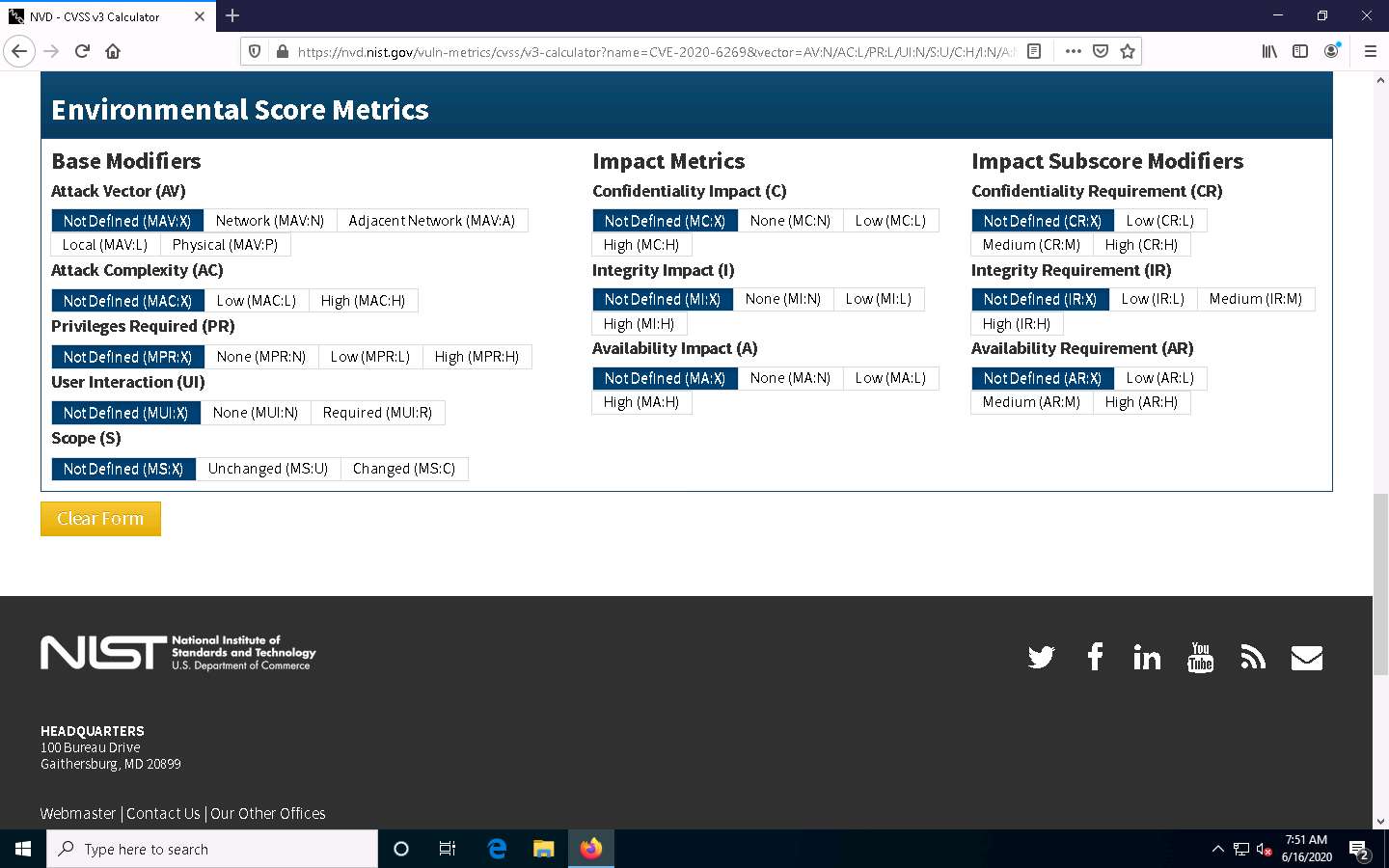Open the Webmaster link

point(78,813)
